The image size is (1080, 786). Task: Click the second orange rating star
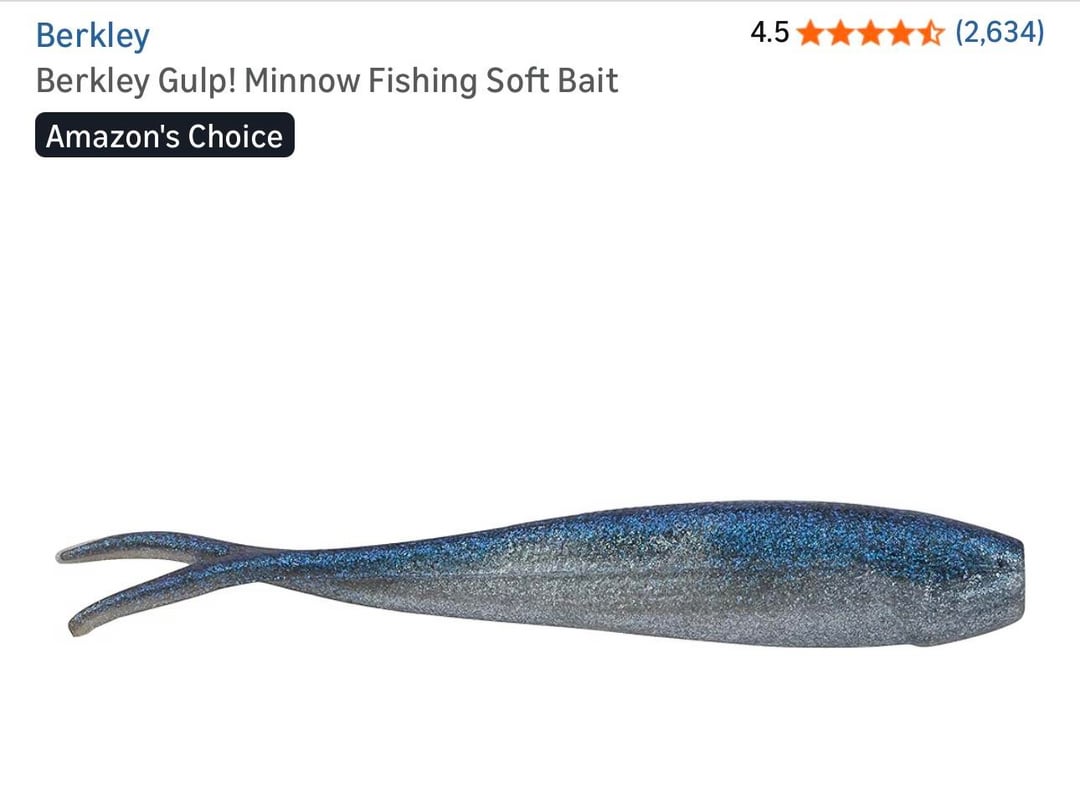pos(841,32)
